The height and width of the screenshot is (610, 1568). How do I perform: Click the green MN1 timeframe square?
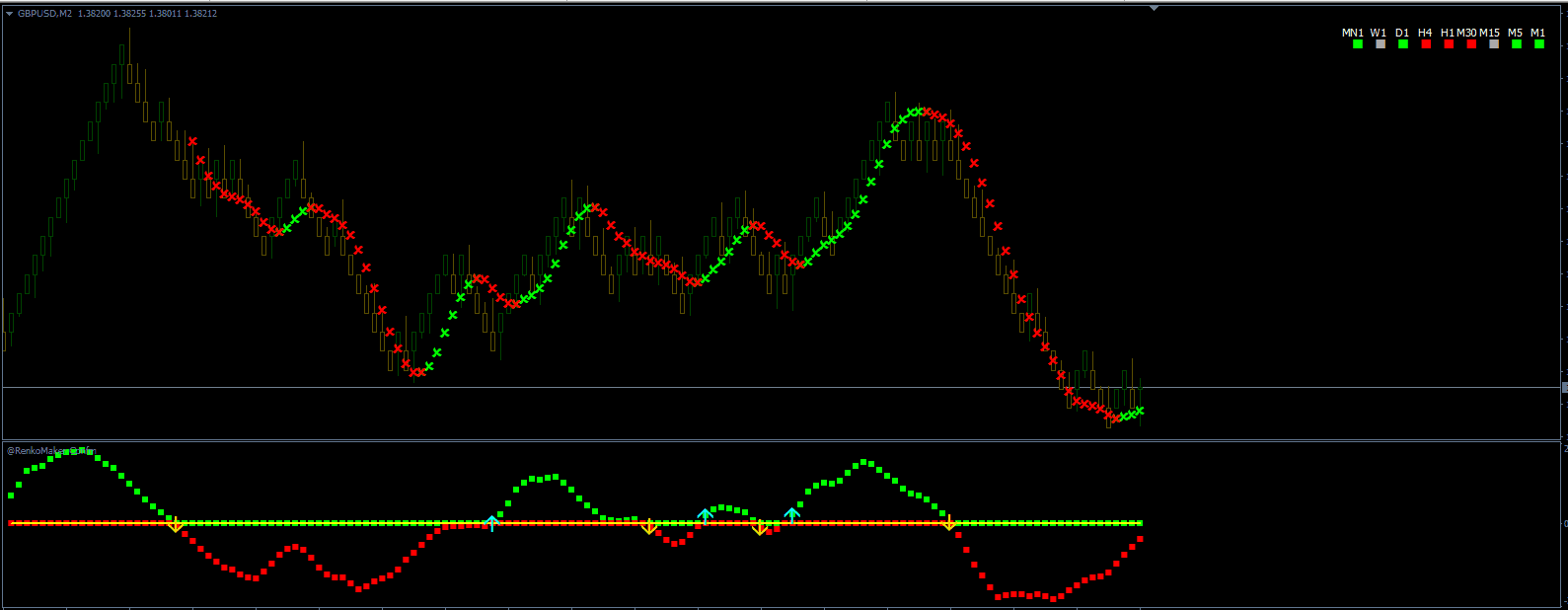point(1358,43)
